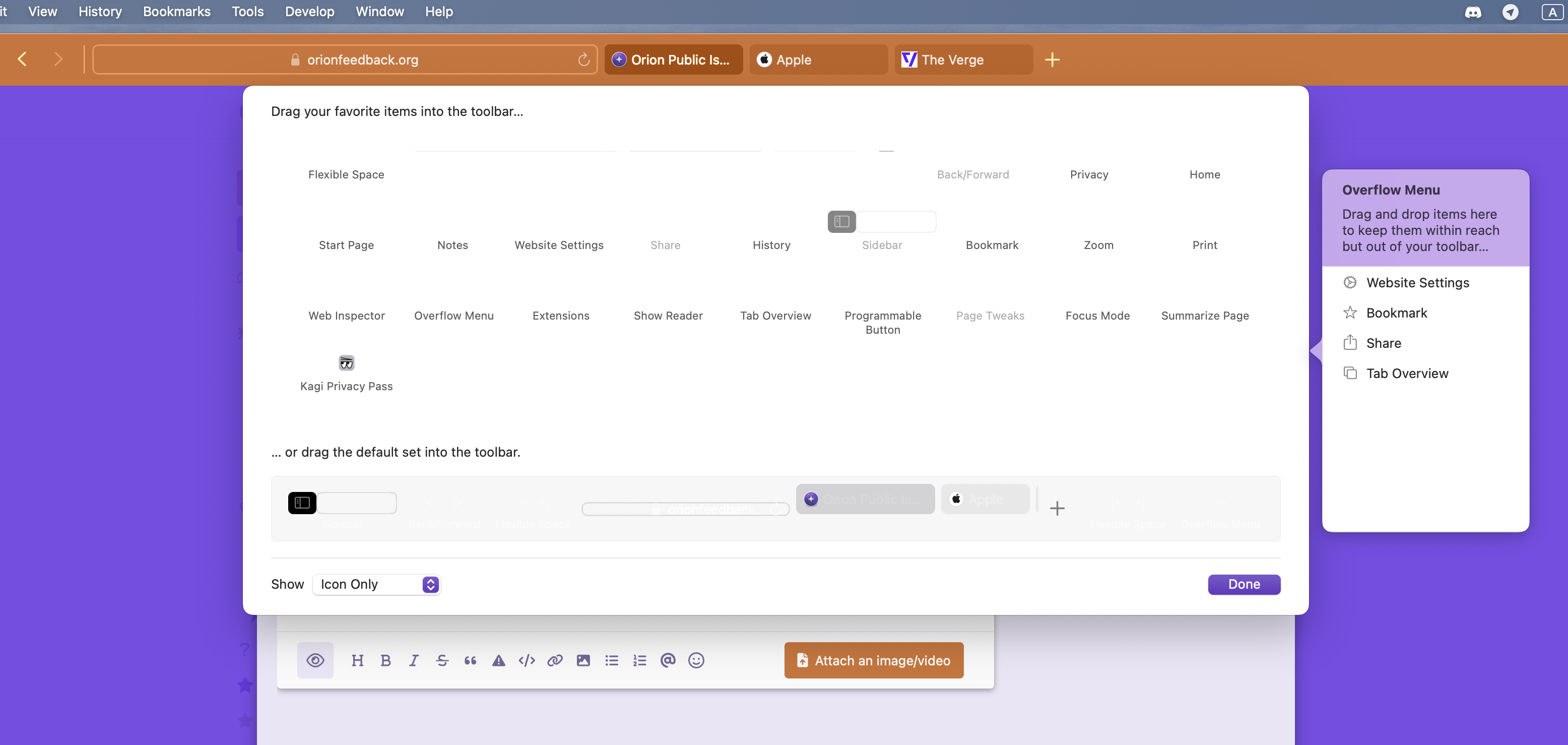1568x745 pixels.
Task: Click the bold formatting icon
Action: 385,660
